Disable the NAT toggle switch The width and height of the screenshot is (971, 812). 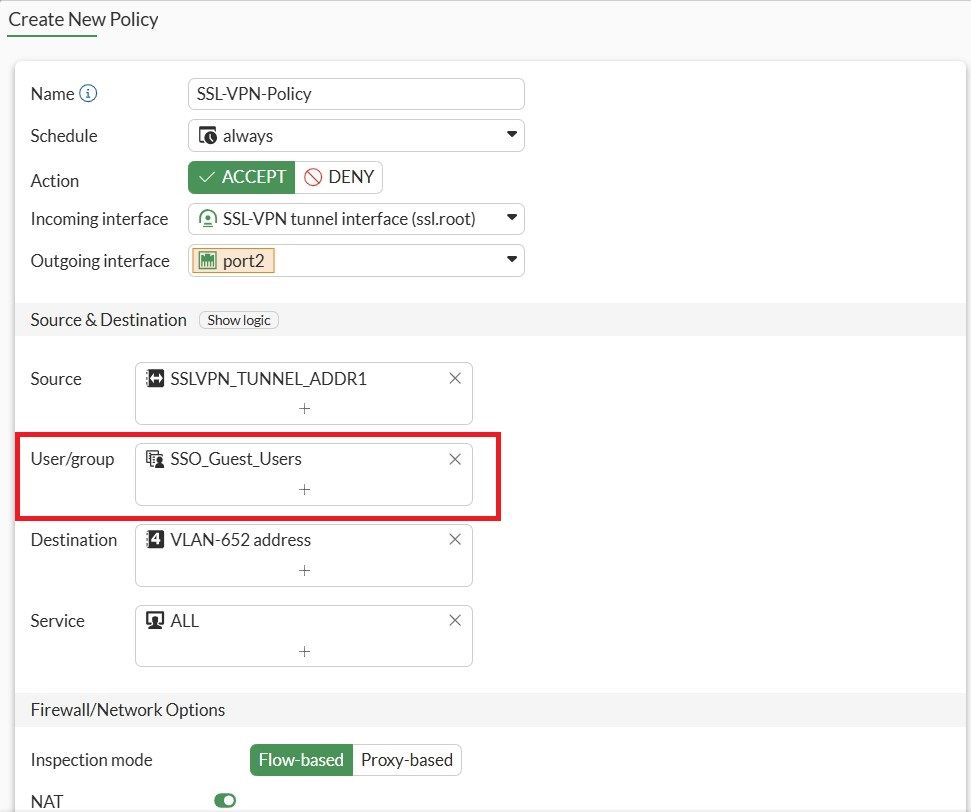click(224, 800)
